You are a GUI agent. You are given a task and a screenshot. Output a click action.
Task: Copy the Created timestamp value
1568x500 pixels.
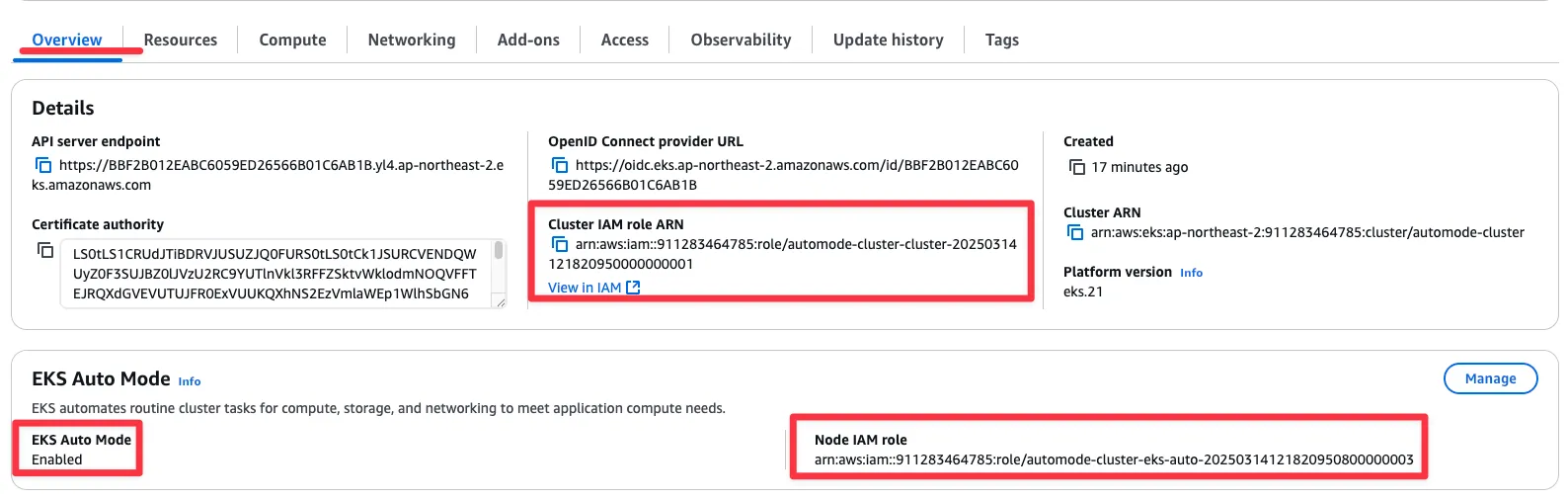[x=1077, y=167]
